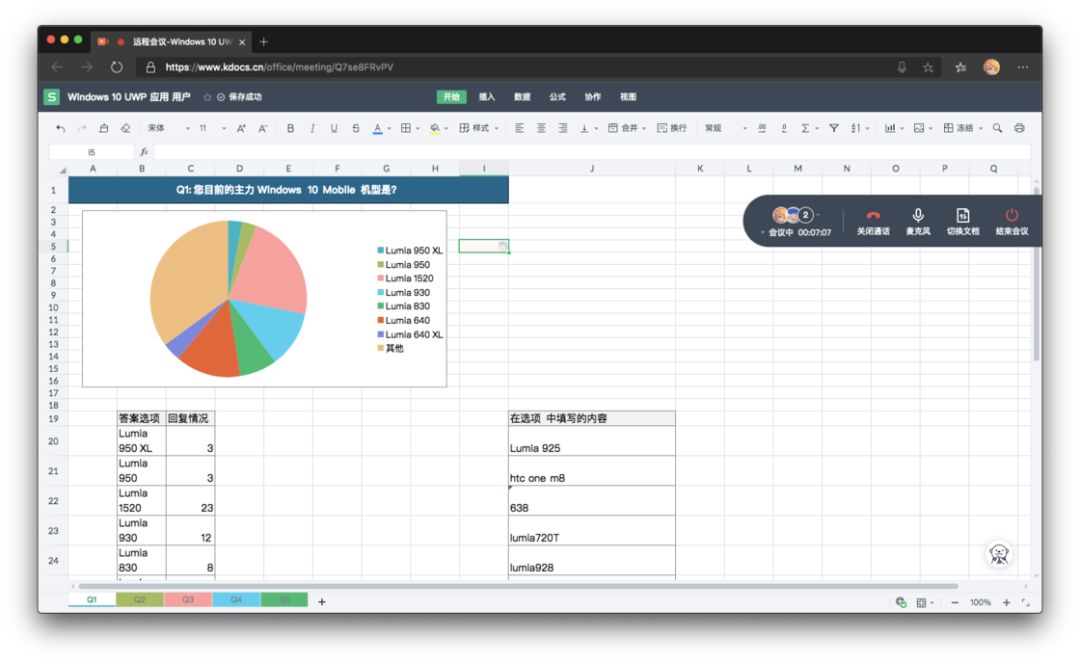Click the insert image icon

pyautogui.click(x=919, y=128)
